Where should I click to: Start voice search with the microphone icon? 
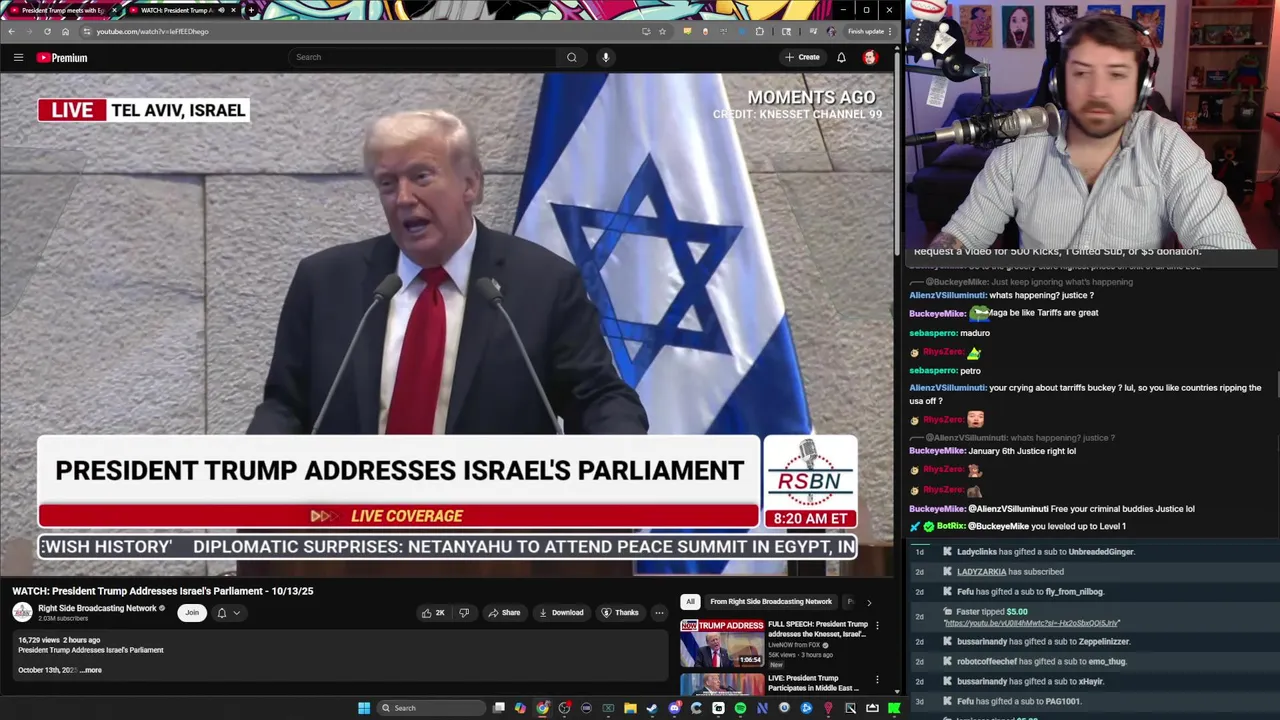coord(605,57)
